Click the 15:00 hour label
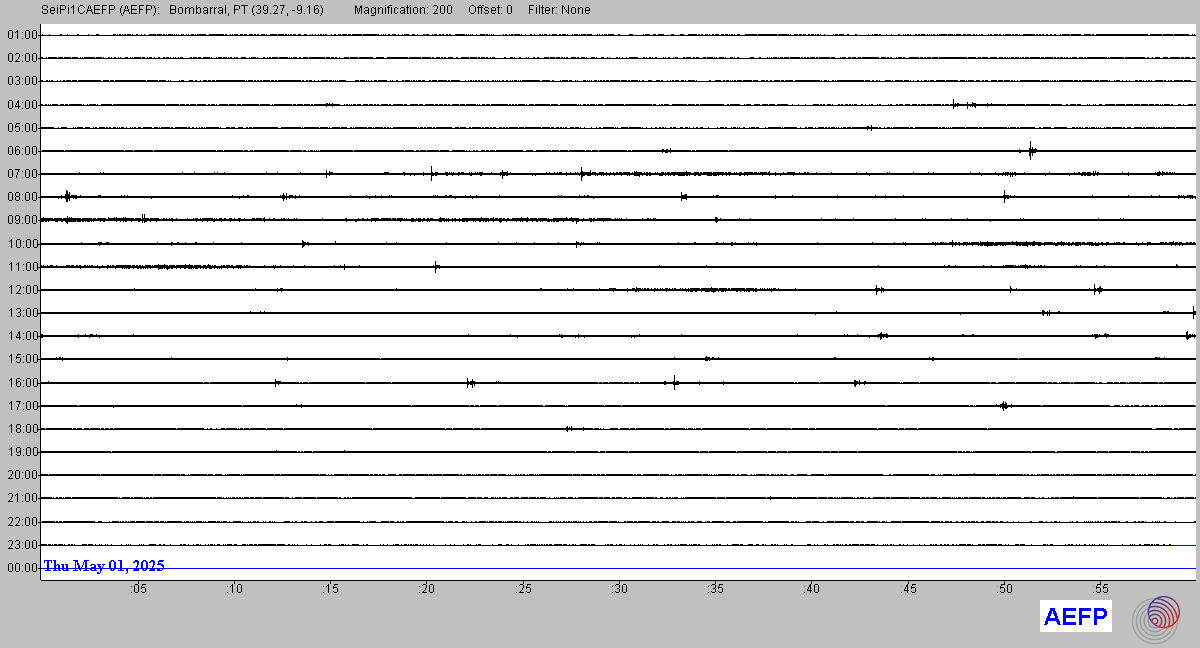This screenshot has width=1200, height=648. pyautogui.click(x=22, y=359)
